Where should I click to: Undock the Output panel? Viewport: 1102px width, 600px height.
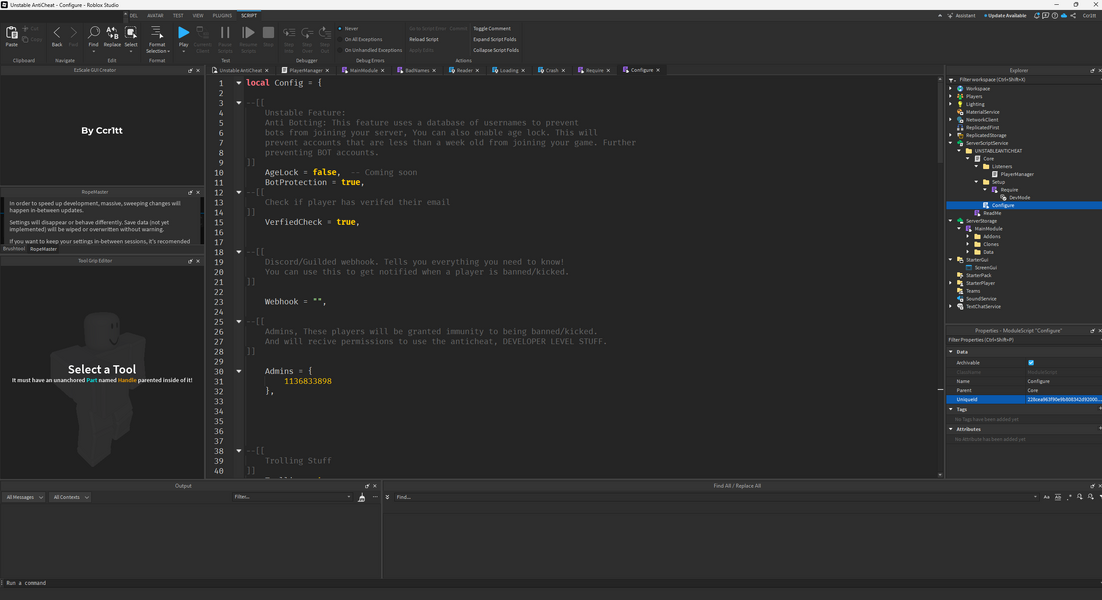click(367, 485)
